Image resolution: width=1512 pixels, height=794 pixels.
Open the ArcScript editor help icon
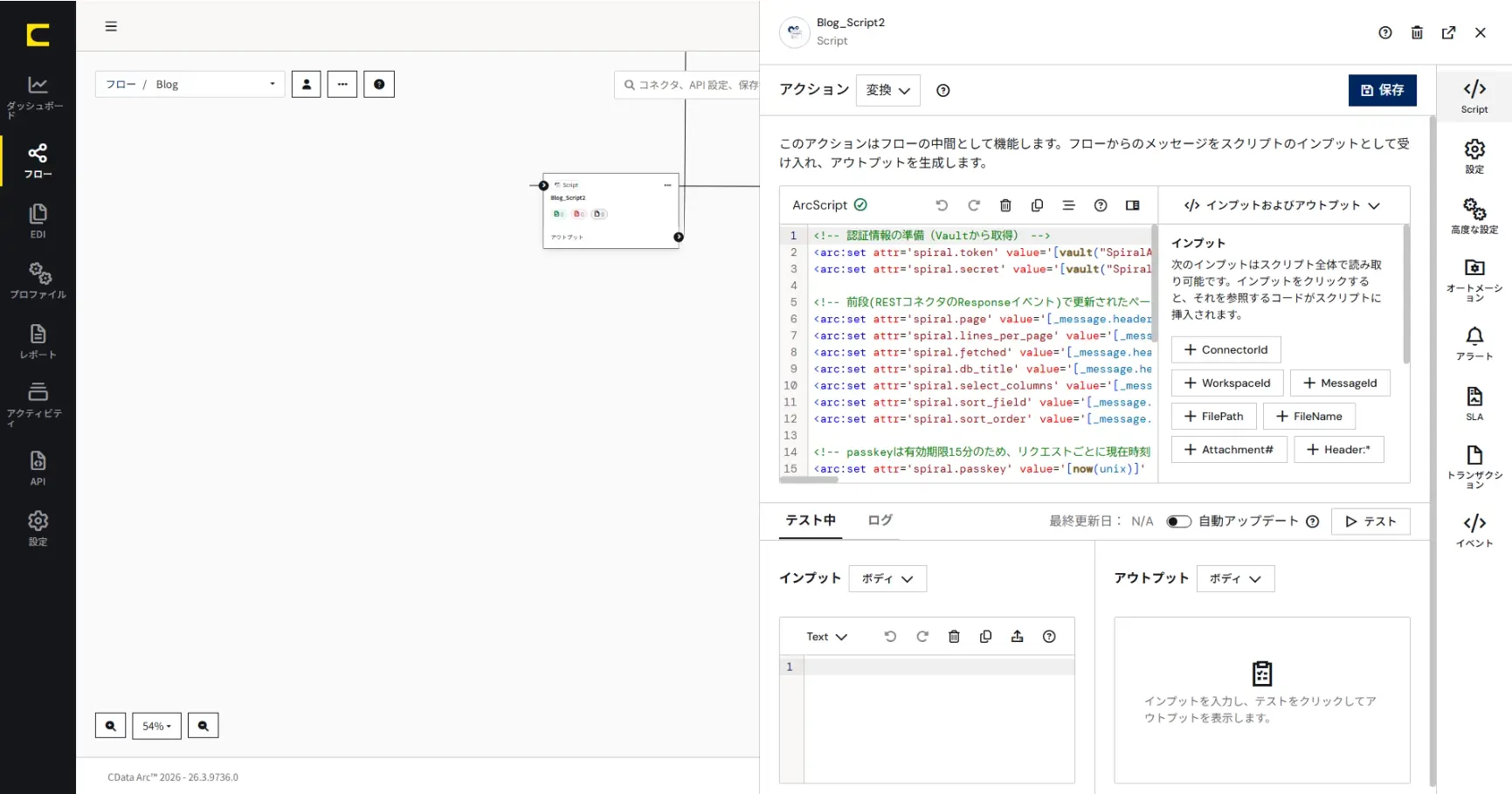pyautogui.click(x=1101, y=205)
